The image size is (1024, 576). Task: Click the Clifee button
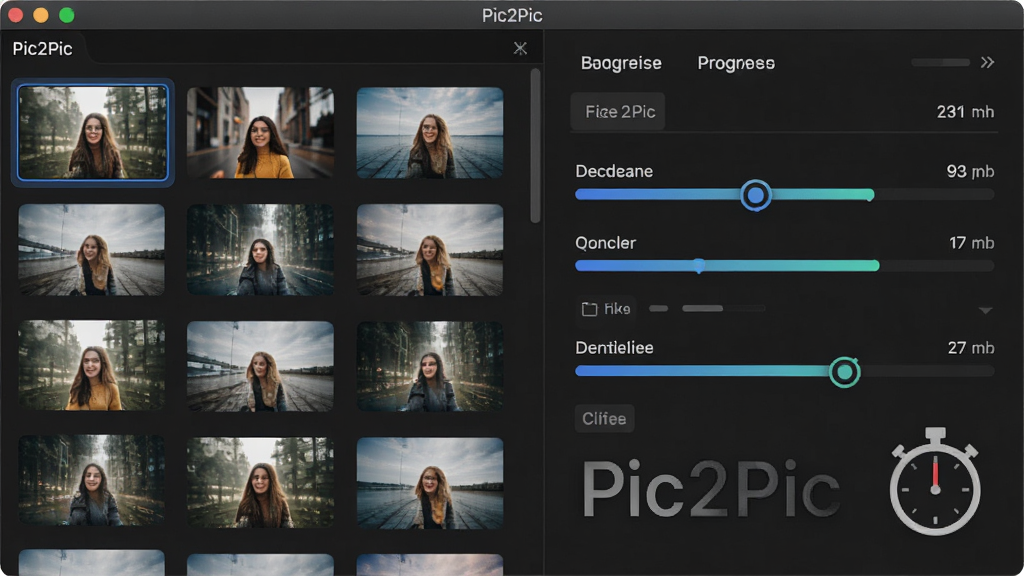(604, 419)
